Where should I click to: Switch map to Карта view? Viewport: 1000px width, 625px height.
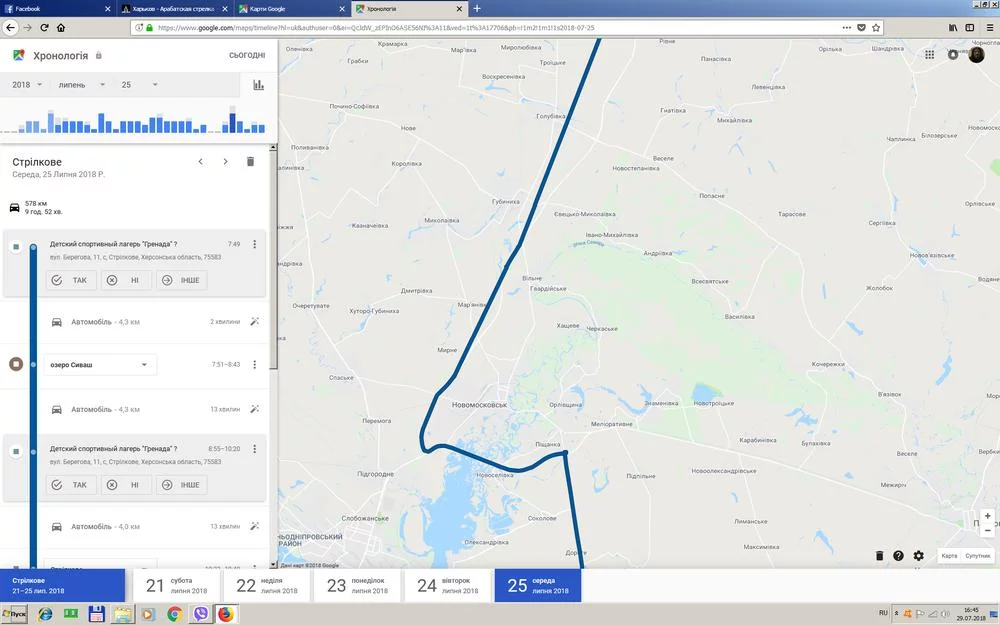[949, 555]
